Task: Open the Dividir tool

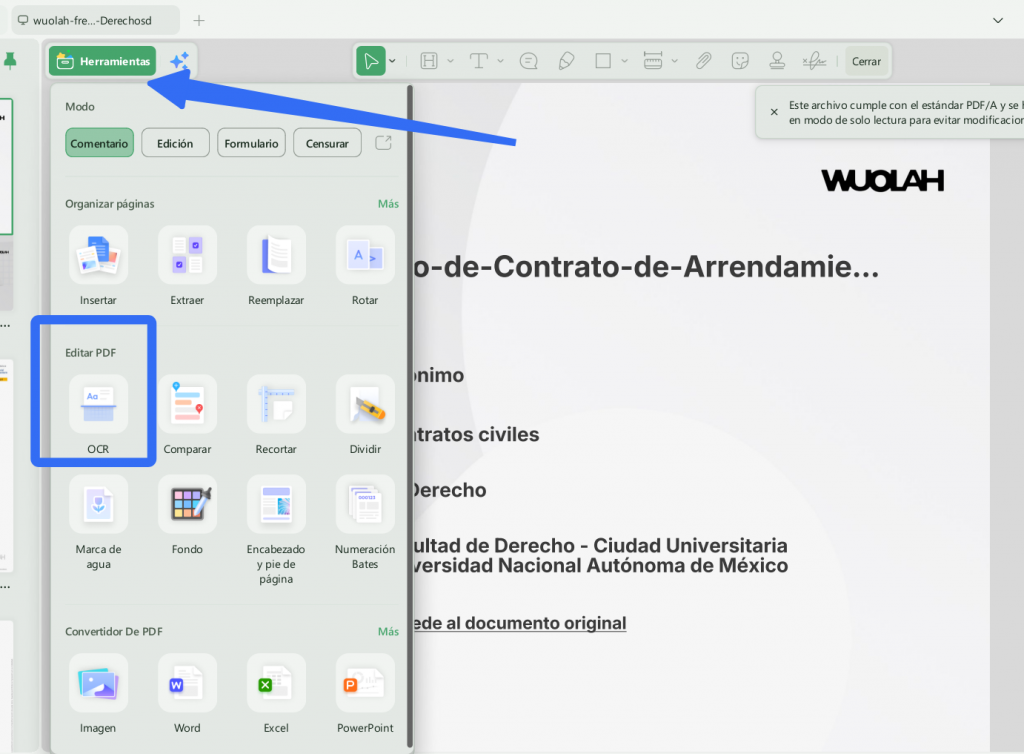Action: [x=365, y=415]
